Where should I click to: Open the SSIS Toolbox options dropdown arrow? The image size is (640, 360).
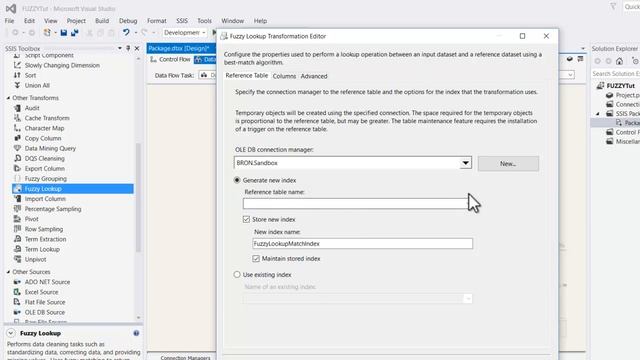(120, 48)
